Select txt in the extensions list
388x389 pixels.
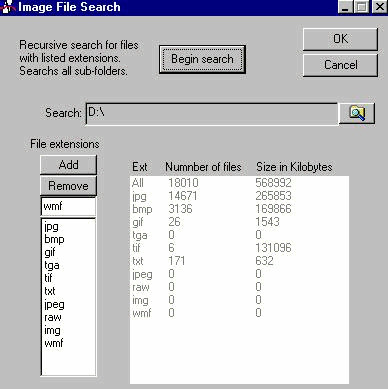click(x=69, y=291)
